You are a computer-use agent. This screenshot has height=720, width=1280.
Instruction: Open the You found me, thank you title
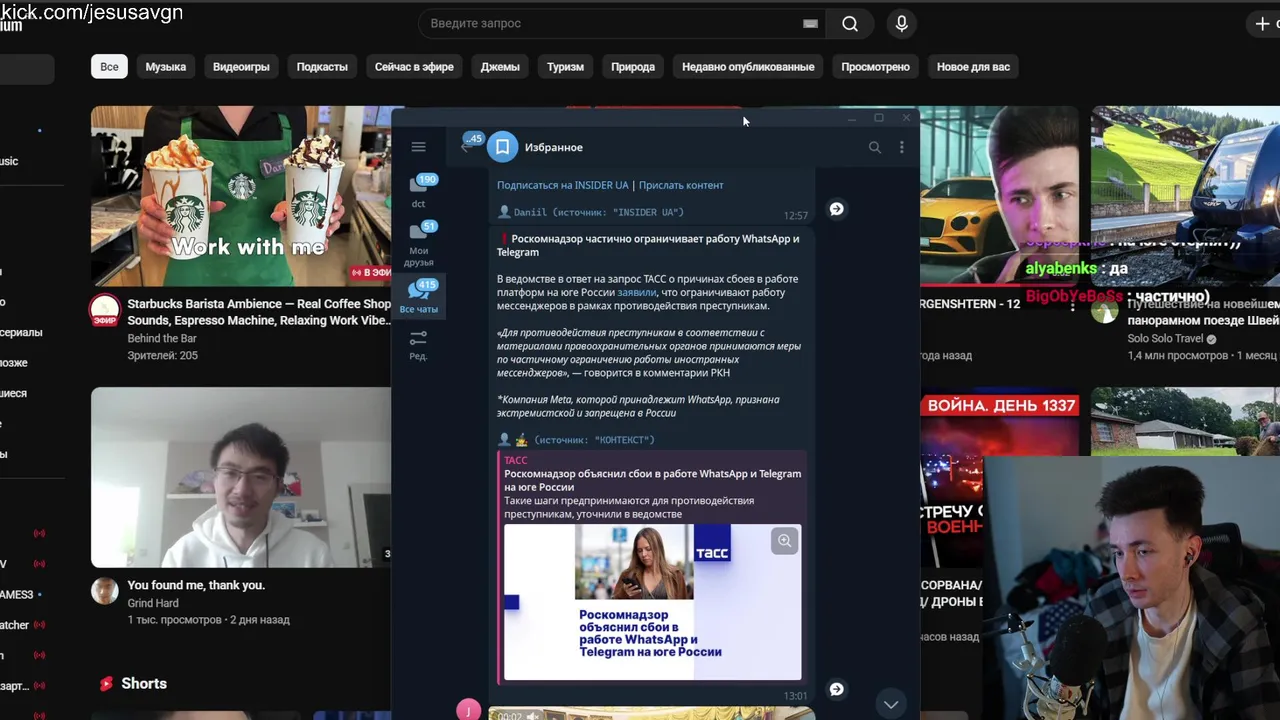196,585
